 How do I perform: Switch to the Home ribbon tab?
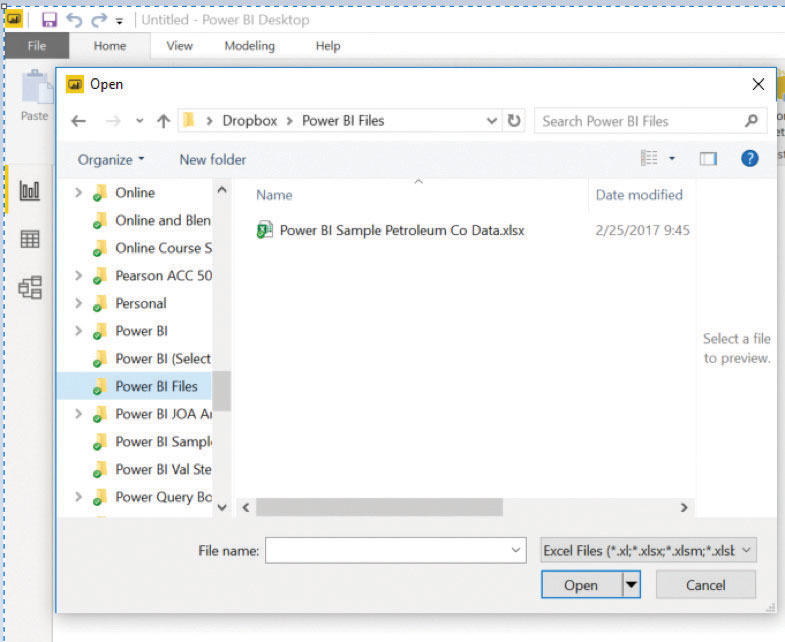pyautogui.click(x=110, y=46)
